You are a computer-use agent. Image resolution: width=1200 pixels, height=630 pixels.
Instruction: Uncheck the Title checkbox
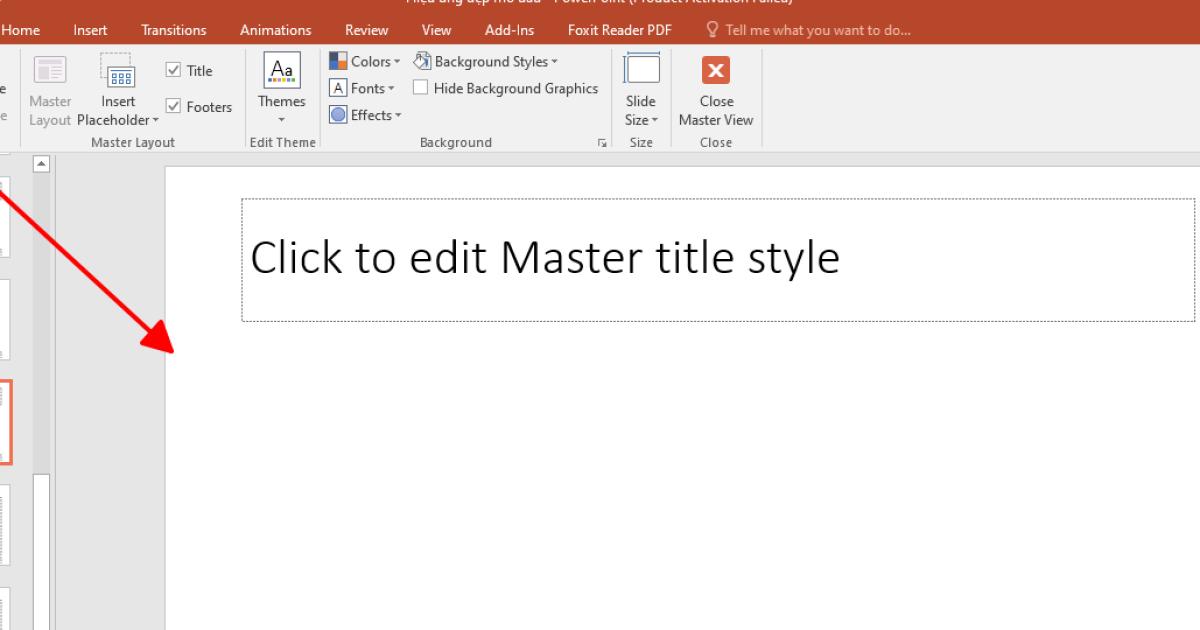pyautogui.click(x=174, y=70)
